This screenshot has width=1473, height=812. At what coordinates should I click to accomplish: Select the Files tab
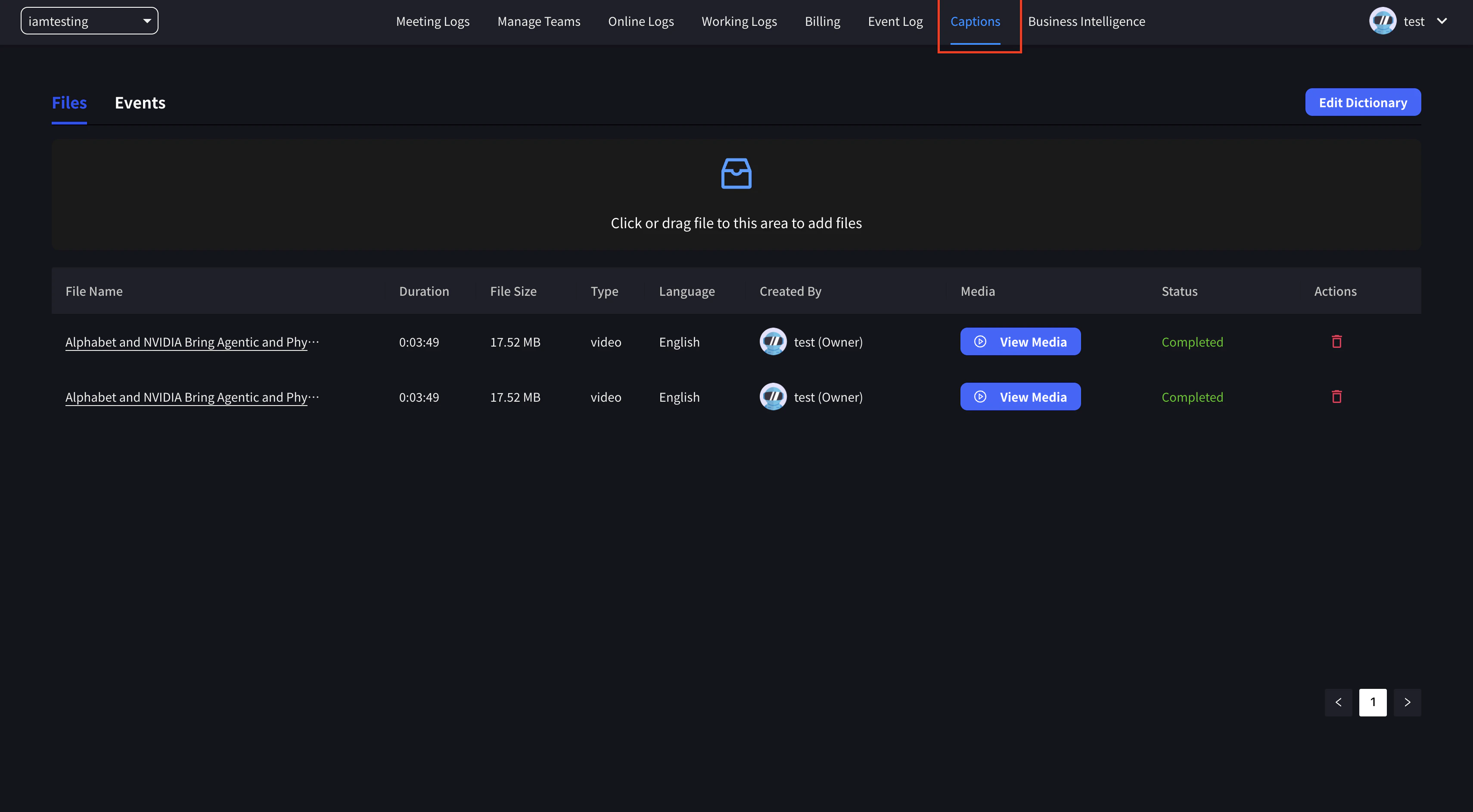69,103
